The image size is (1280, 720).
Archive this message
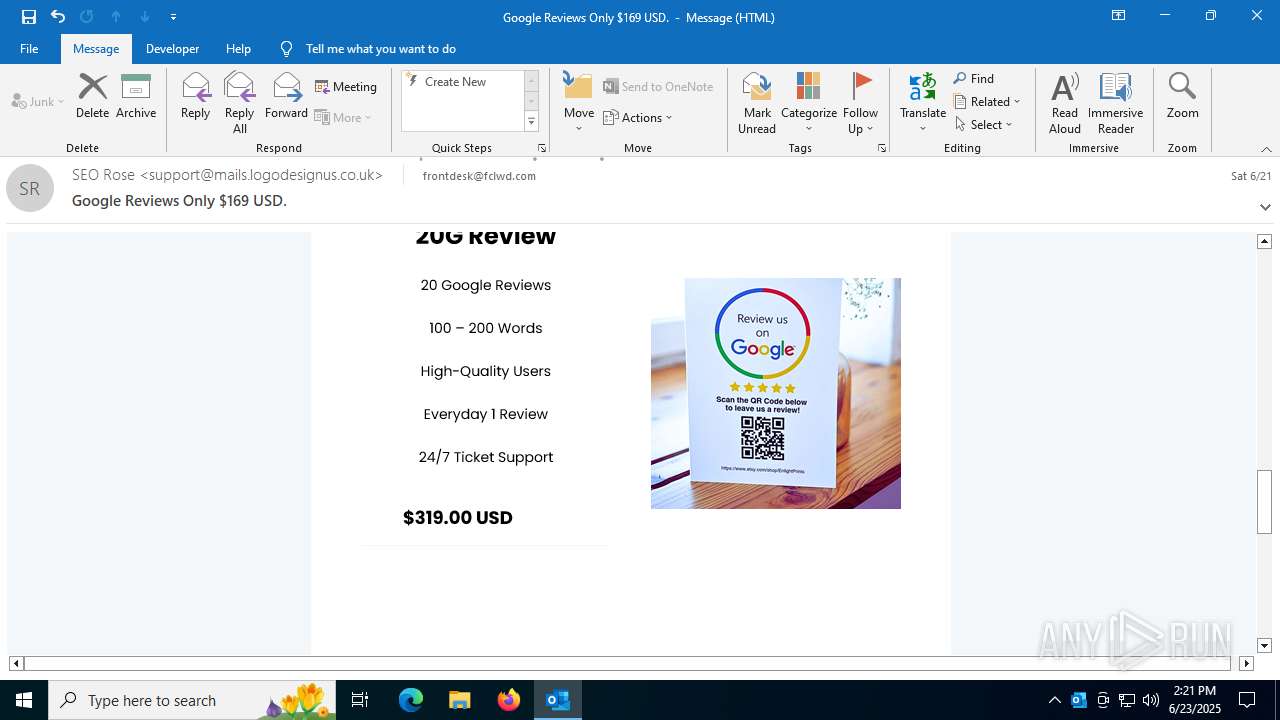coord(136,97)
